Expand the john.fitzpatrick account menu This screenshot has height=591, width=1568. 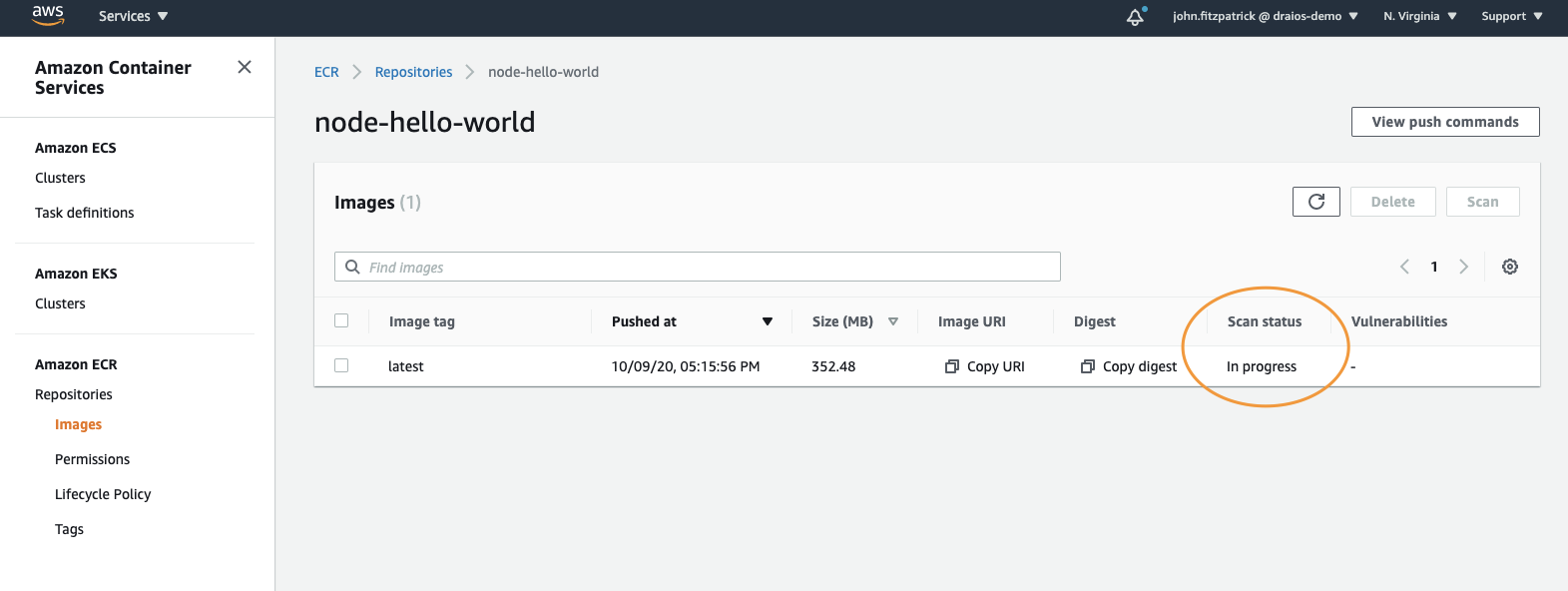(x=1266, y=16)
